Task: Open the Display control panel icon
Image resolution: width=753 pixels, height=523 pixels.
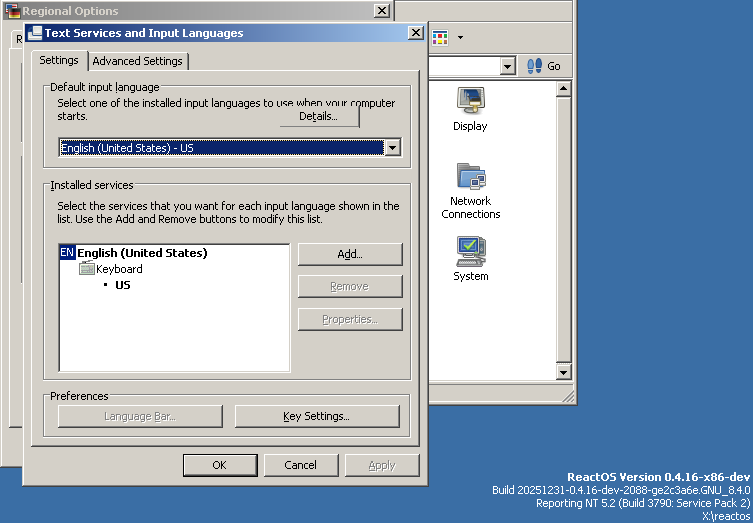Action: point(470,102)
